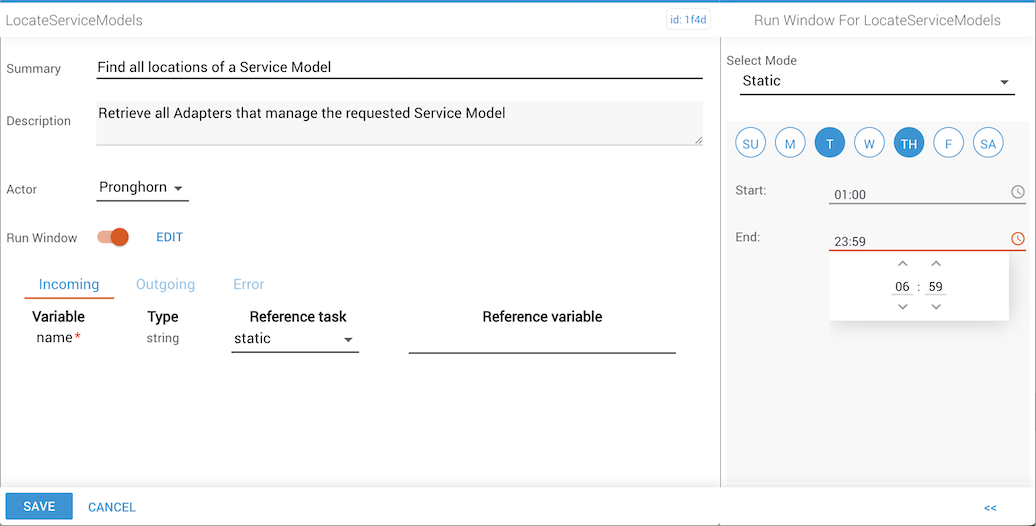
Task: Click the Type column header
Action: [163, 317]
